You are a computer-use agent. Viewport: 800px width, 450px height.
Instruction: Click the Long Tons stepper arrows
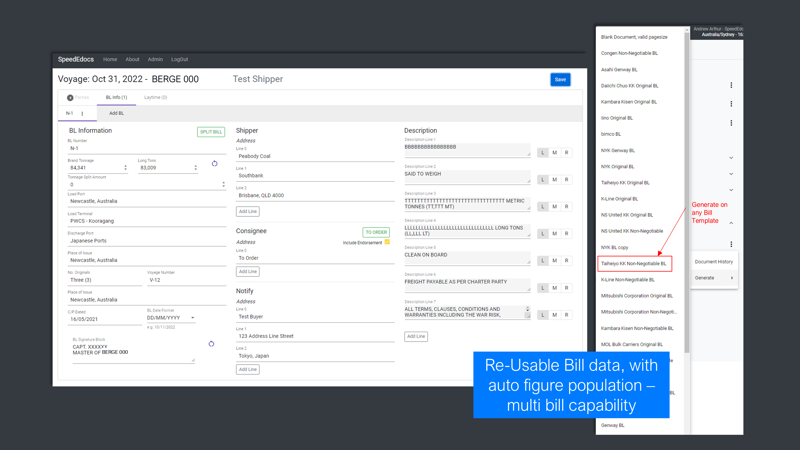[x=195, y=167]
